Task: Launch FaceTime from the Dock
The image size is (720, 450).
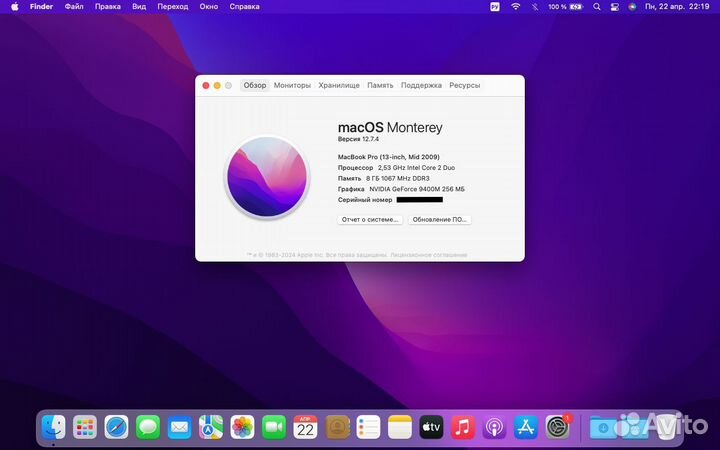Action: 274,427
